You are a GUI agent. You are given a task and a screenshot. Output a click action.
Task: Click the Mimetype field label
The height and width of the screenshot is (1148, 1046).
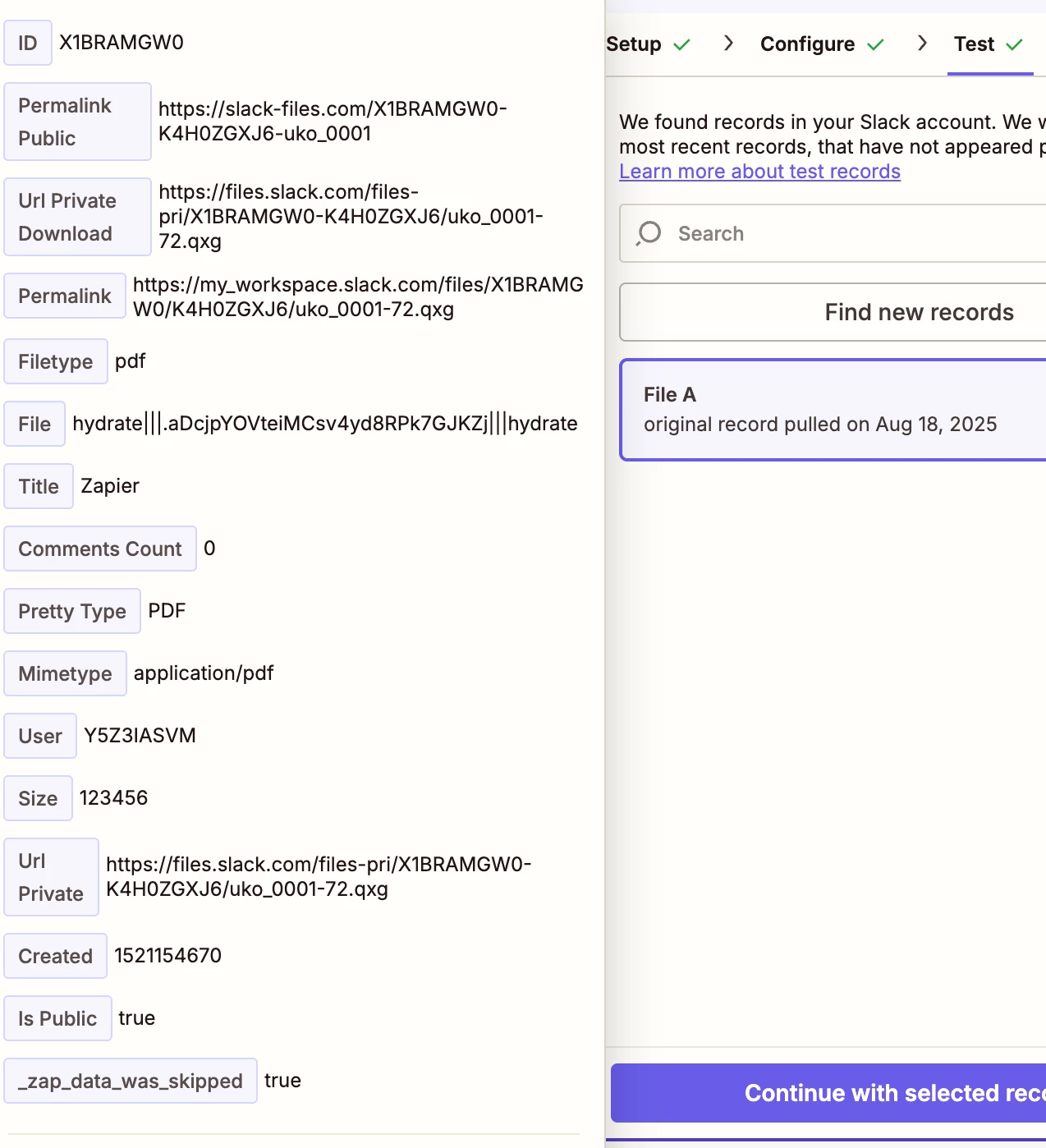click(x=65, y=673)
